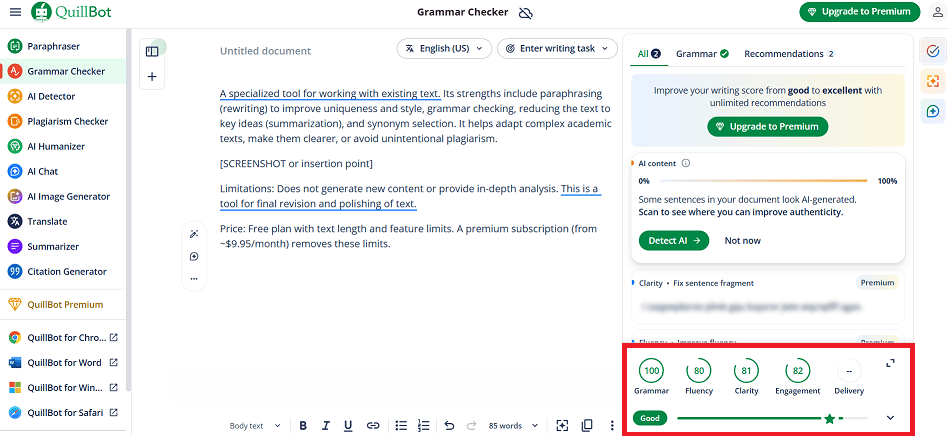Click the magic wand AI edit icon
Viewport: 949px width, 436px height.
click(194, 234)
